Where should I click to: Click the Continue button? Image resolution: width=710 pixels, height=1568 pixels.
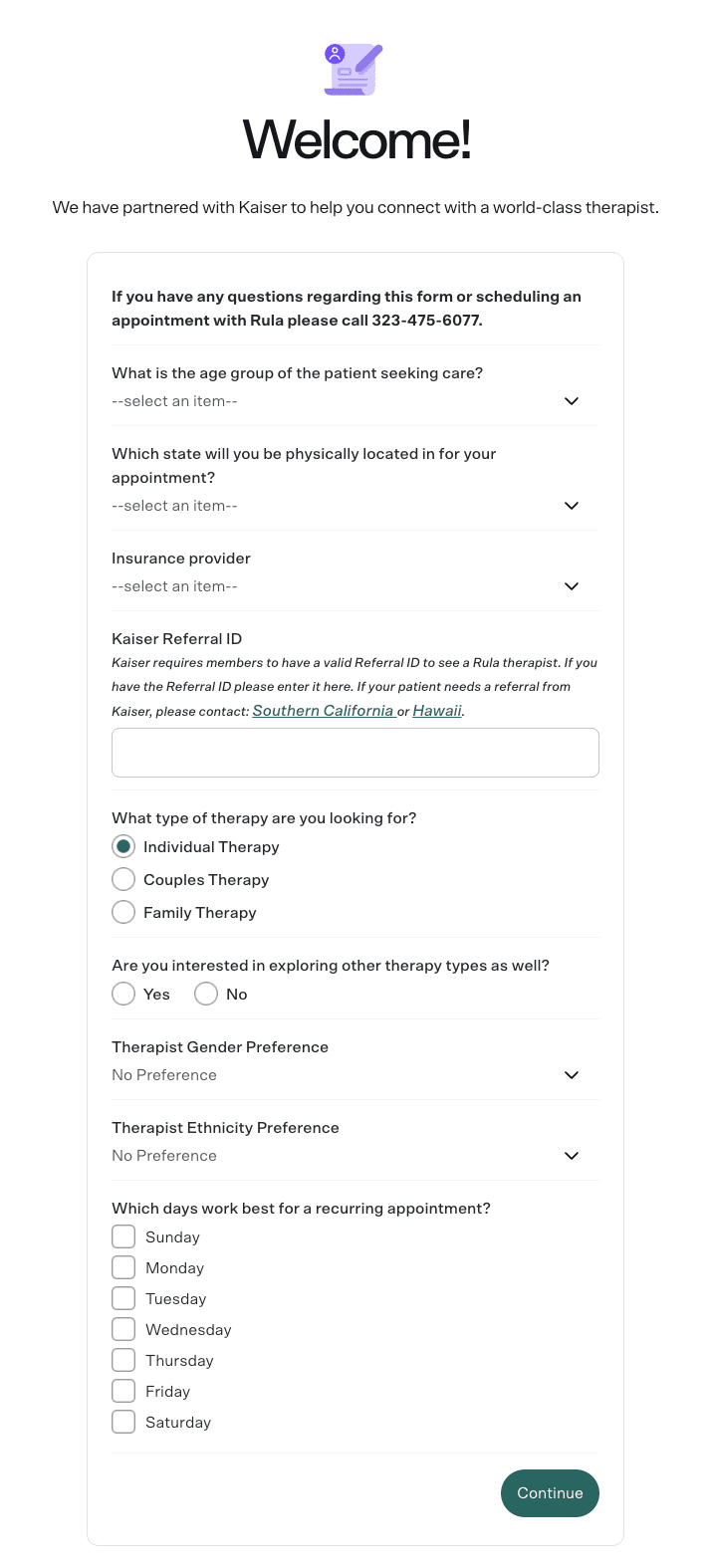[549, 1492]
